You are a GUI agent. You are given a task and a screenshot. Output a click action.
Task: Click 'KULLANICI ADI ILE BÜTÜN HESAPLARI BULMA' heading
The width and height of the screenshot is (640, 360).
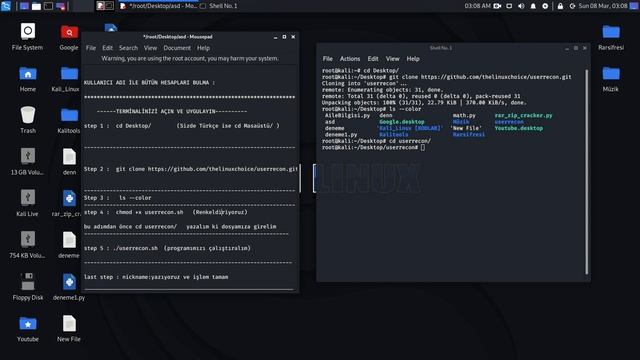149,82
